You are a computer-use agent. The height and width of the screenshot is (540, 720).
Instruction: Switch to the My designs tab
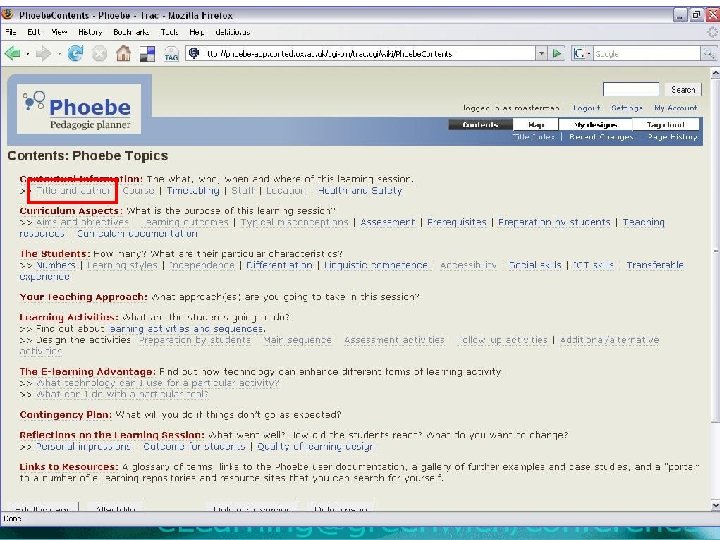pyautogui.click(x=595, y=124)
